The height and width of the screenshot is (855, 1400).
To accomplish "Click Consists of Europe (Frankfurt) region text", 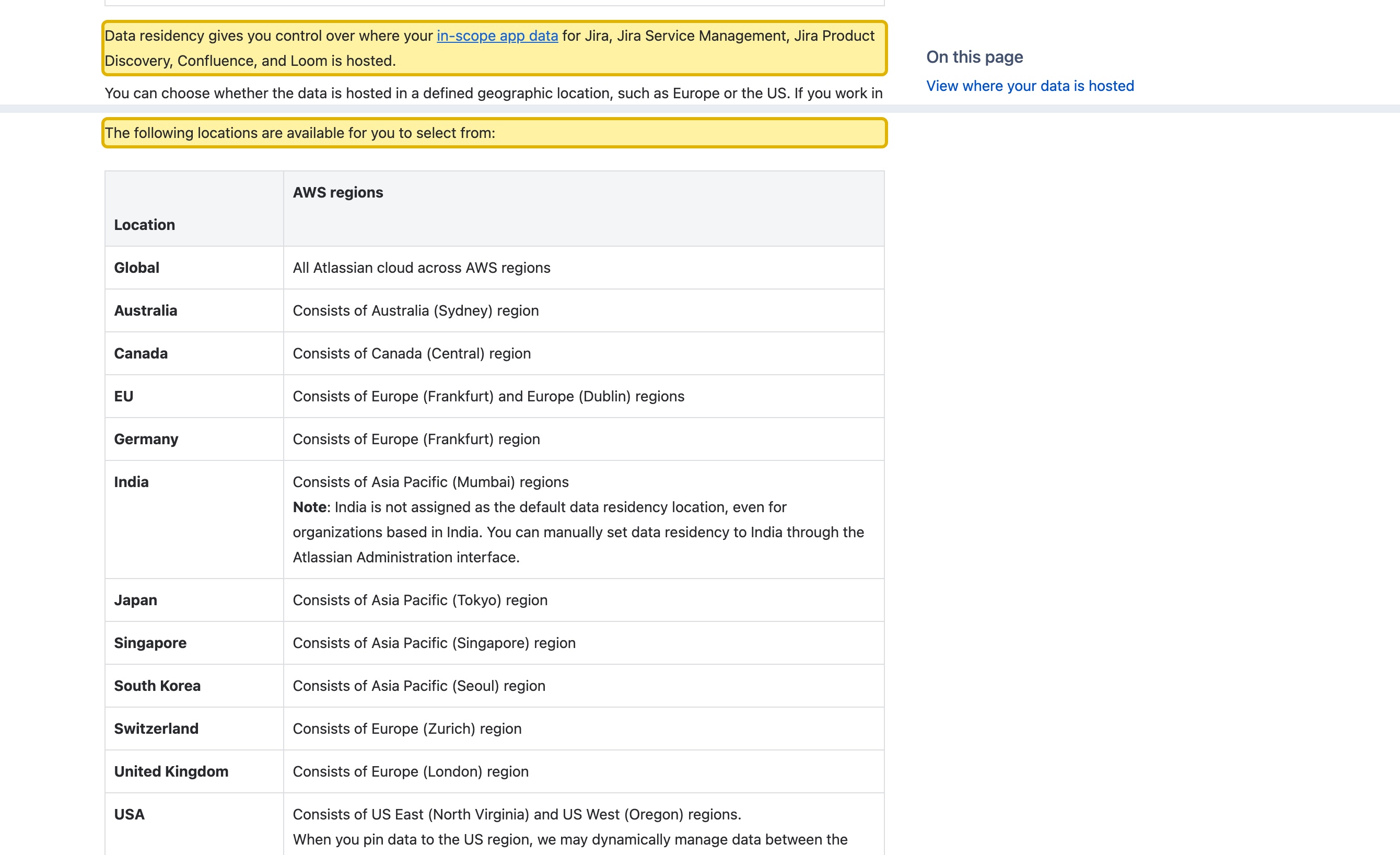I will [416, 439].
